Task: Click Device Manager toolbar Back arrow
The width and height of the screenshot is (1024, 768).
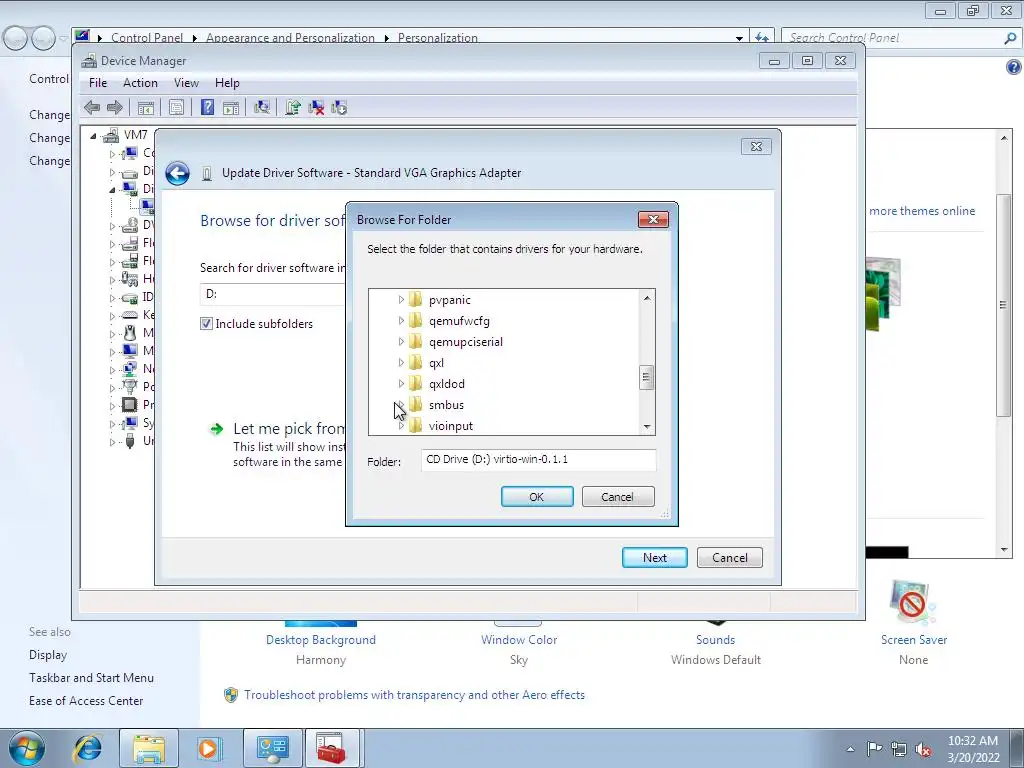Action: 92,108
